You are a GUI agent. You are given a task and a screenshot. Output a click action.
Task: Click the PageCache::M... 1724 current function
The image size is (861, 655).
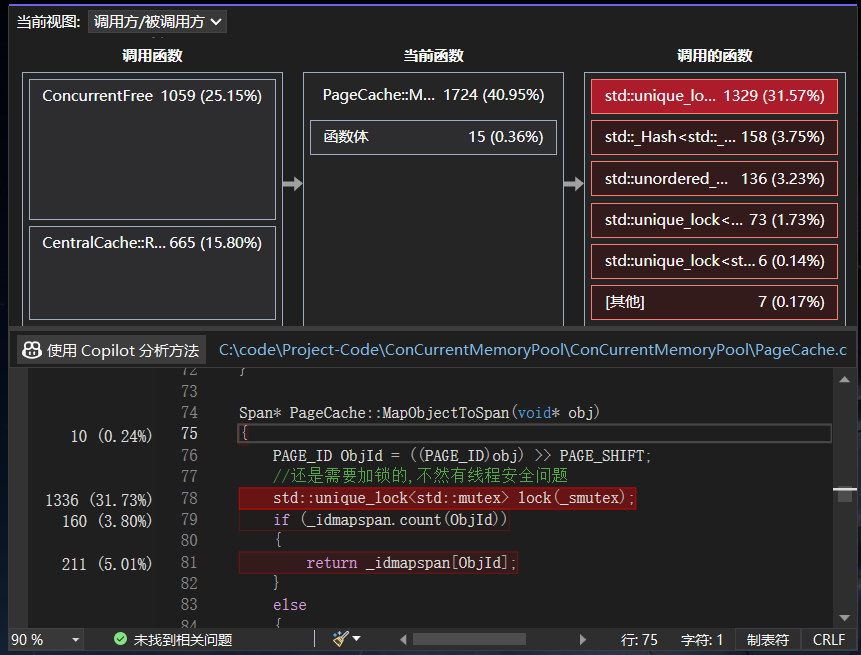point(433,95)
